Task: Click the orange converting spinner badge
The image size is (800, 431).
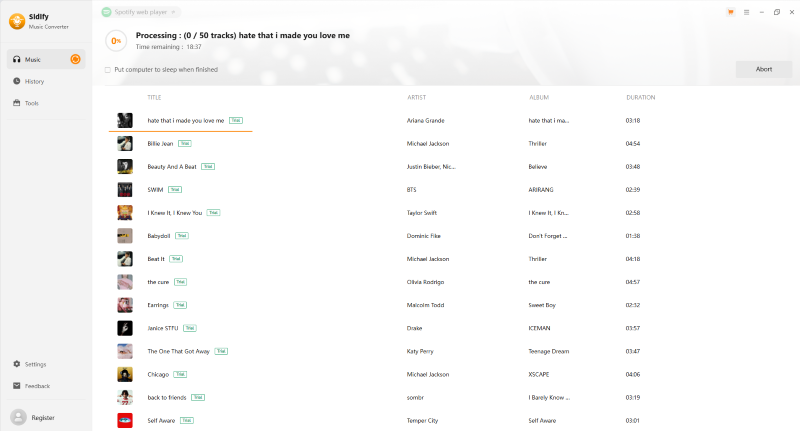Action: pyautogui.click(x=75, y=59)
